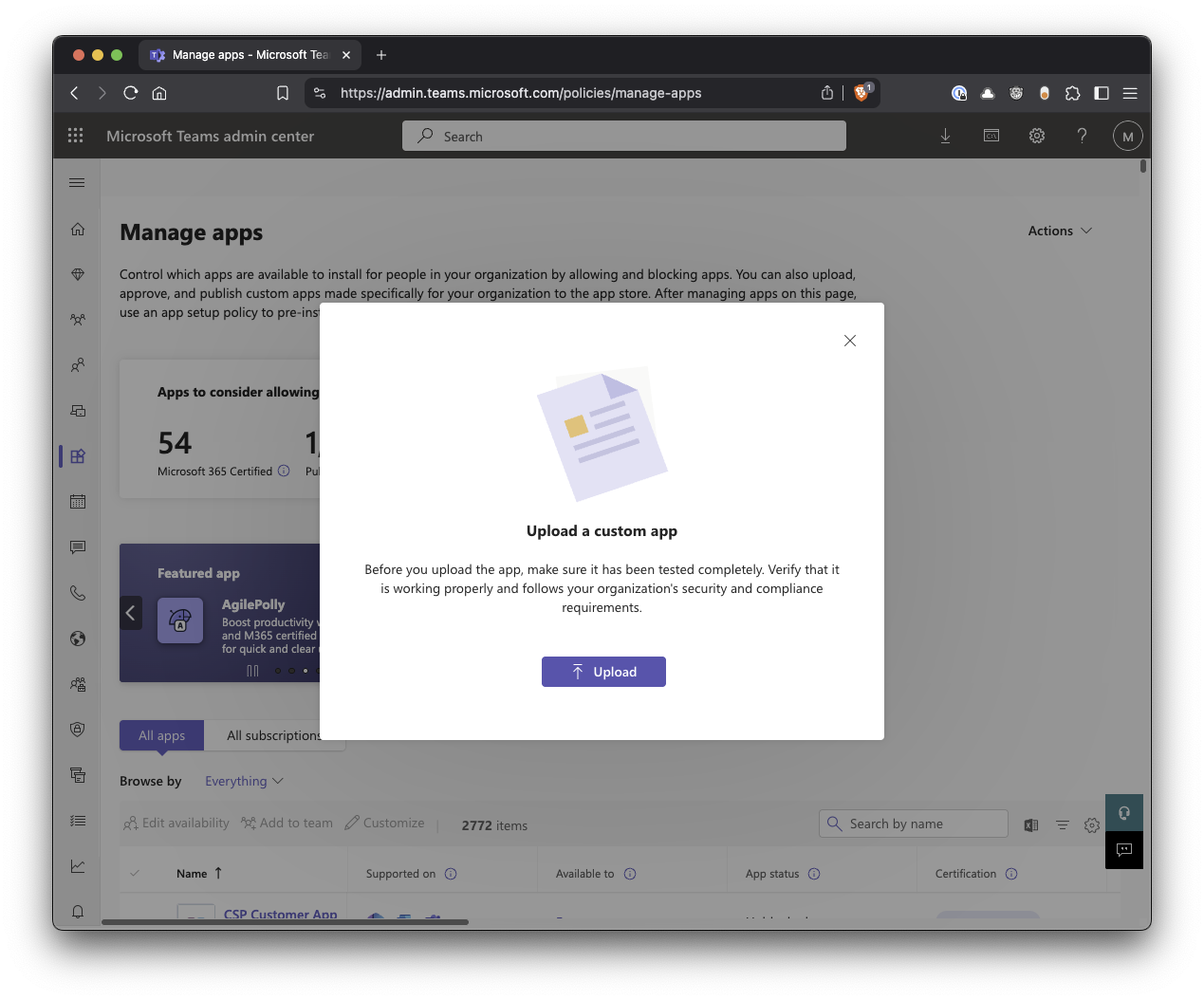Open the Meetings calendar sidebar icon
This screenshot has height=1000, width=1204.
click(78, 502)
